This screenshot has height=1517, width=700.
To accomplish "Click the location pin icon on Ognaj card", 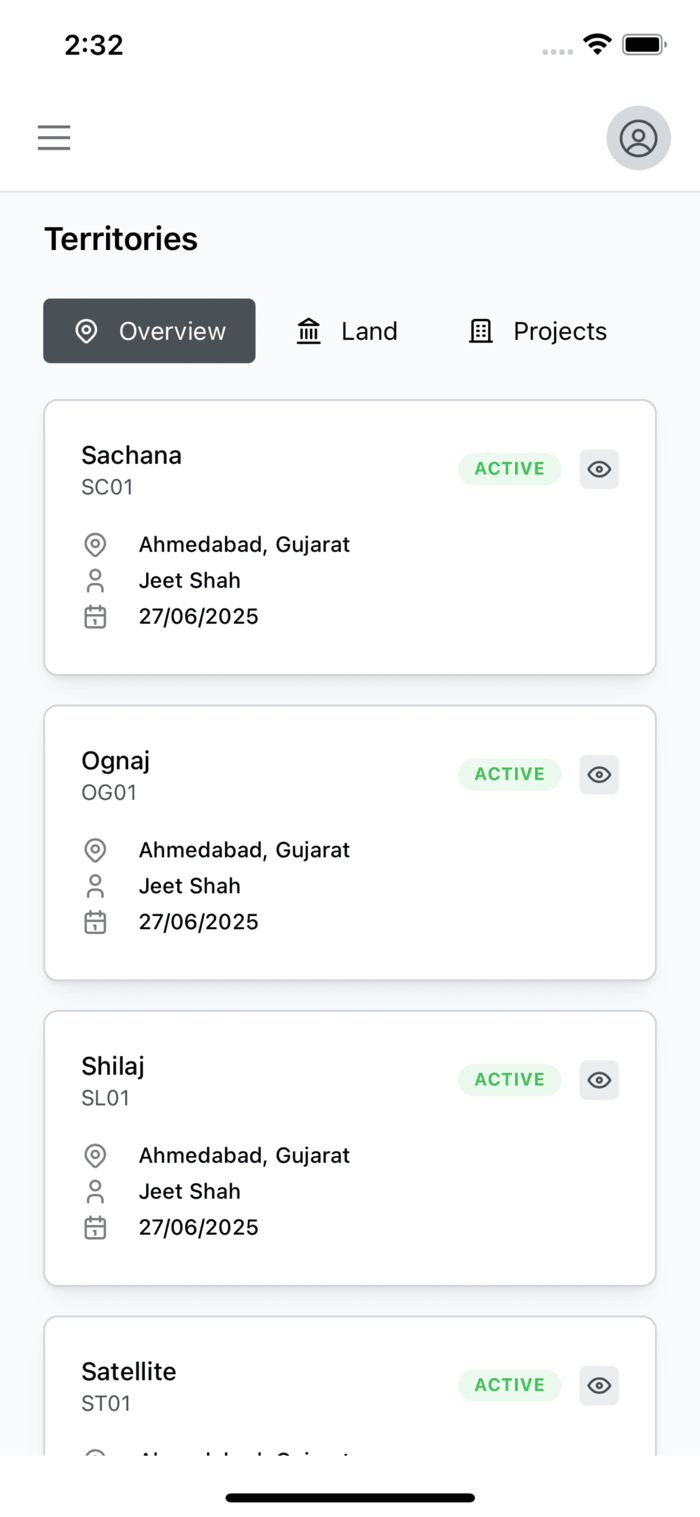I will (x=95, y=850).
